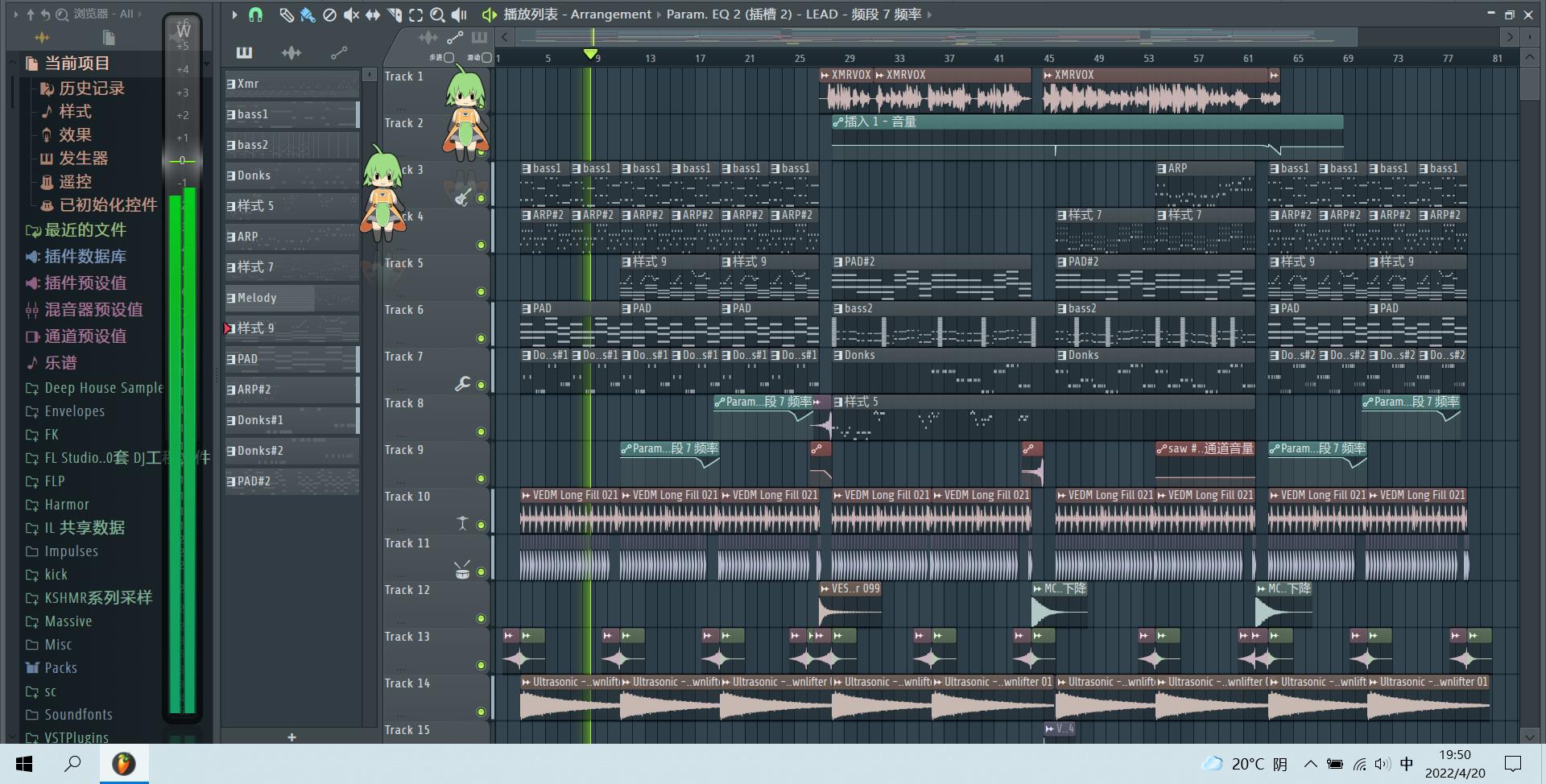
Task: Toggle the mute LED on Track 10
Action: point(482,525)
